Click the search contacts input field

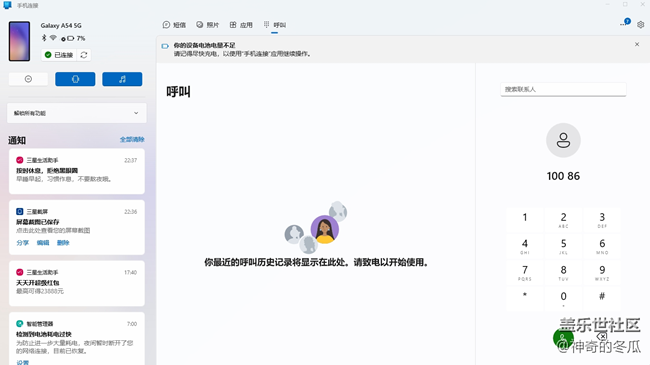[x=563, y=89]
